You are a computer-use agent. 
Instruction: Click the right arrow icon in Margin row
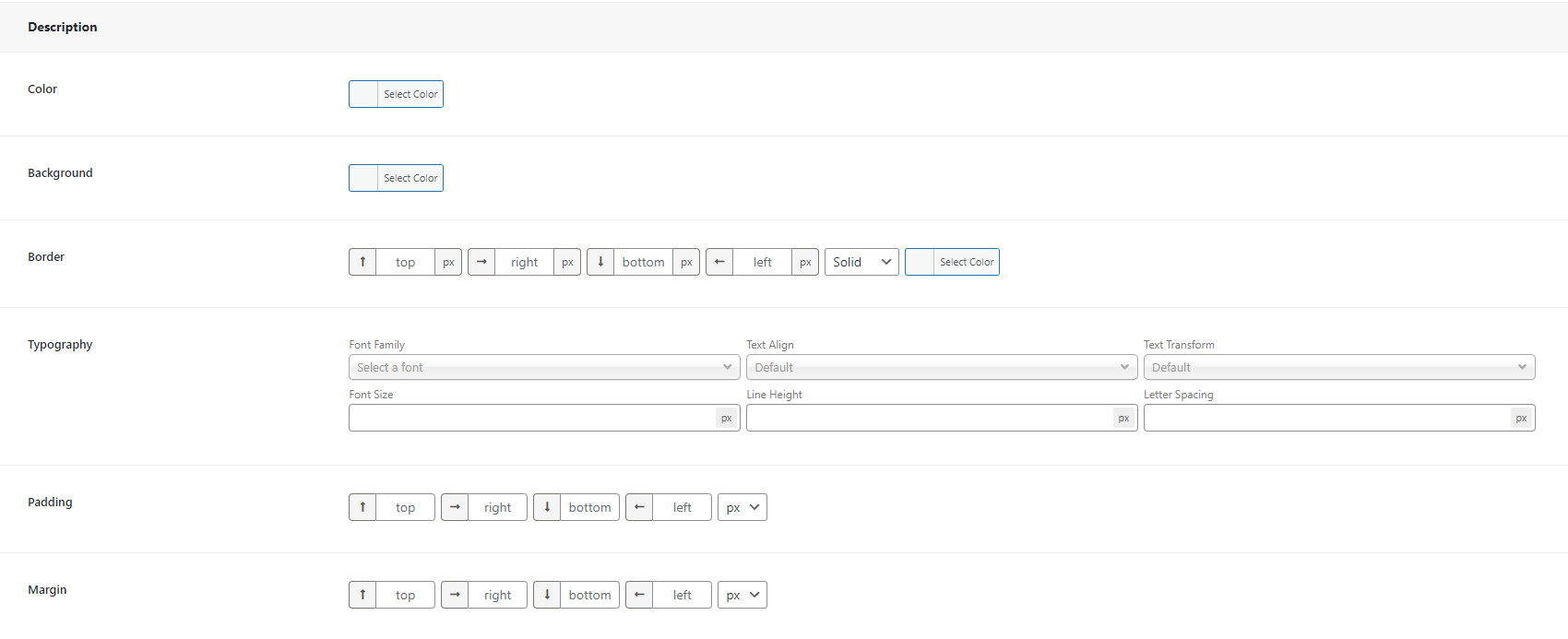455,595
